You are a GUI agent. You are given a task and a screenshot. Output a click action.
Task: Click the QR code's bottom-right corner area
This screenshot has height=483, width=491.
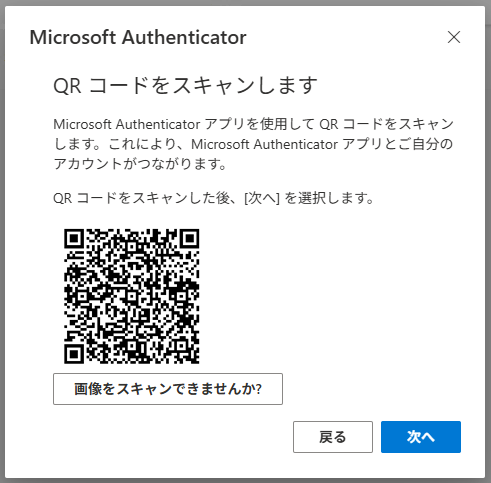[190, 354]
